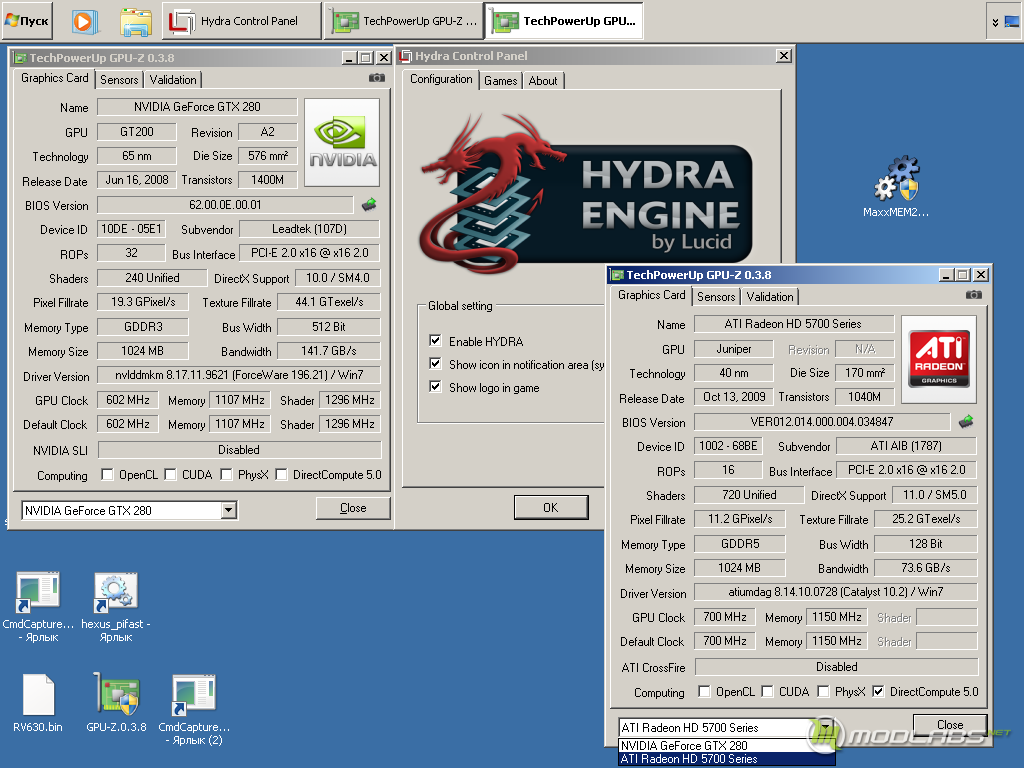Screen dimensions: 1024x768
Task: Switch to first TechPowerUp GPU-Z taskbar button
Action: 404,21
